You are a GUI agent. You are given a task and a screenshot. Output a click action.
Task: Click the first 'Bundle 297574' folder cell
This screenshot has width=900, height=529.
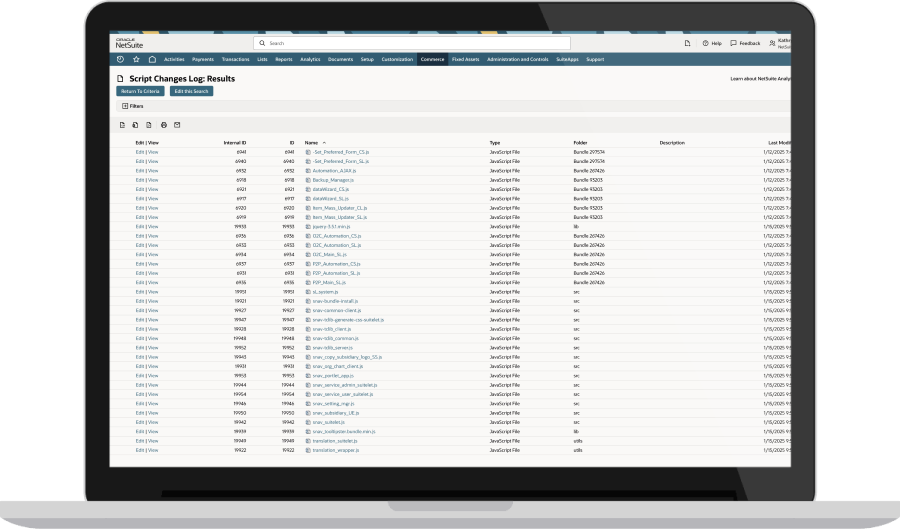tap(589, 152)
